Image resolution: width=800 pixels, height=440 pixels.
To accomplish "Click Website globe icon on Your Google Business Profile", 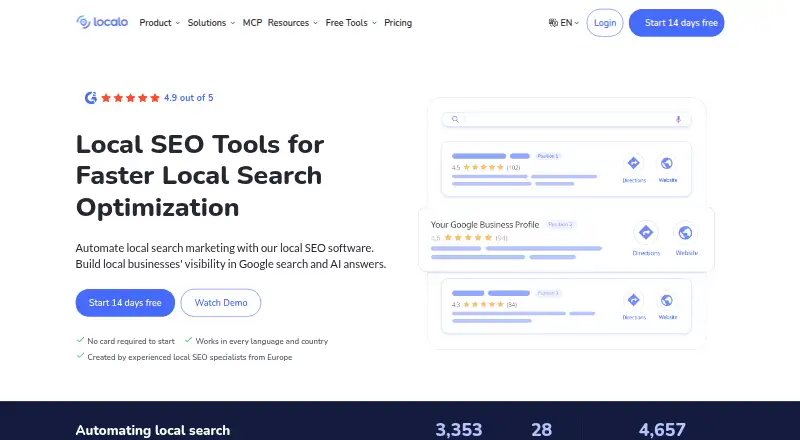I will coord(685,233).
